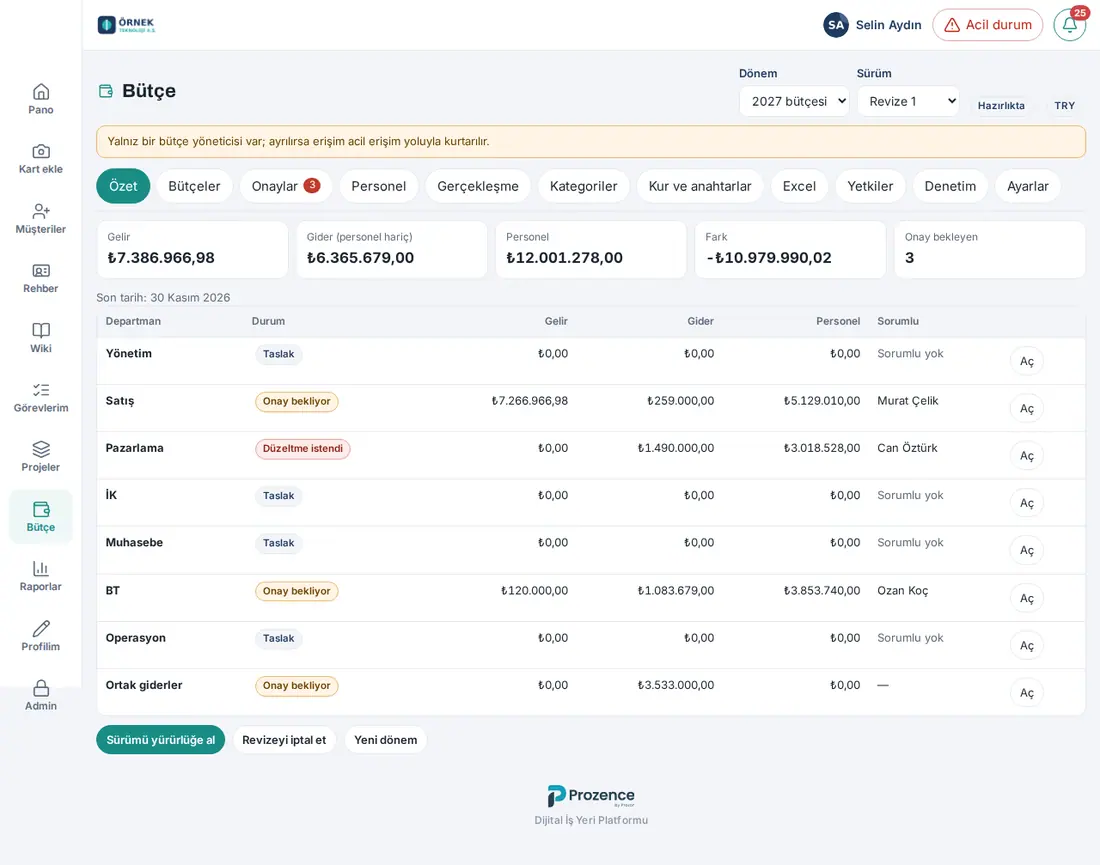Open the Denetim tab
This screenshot has height=865, width=1100.
point(950,187)
